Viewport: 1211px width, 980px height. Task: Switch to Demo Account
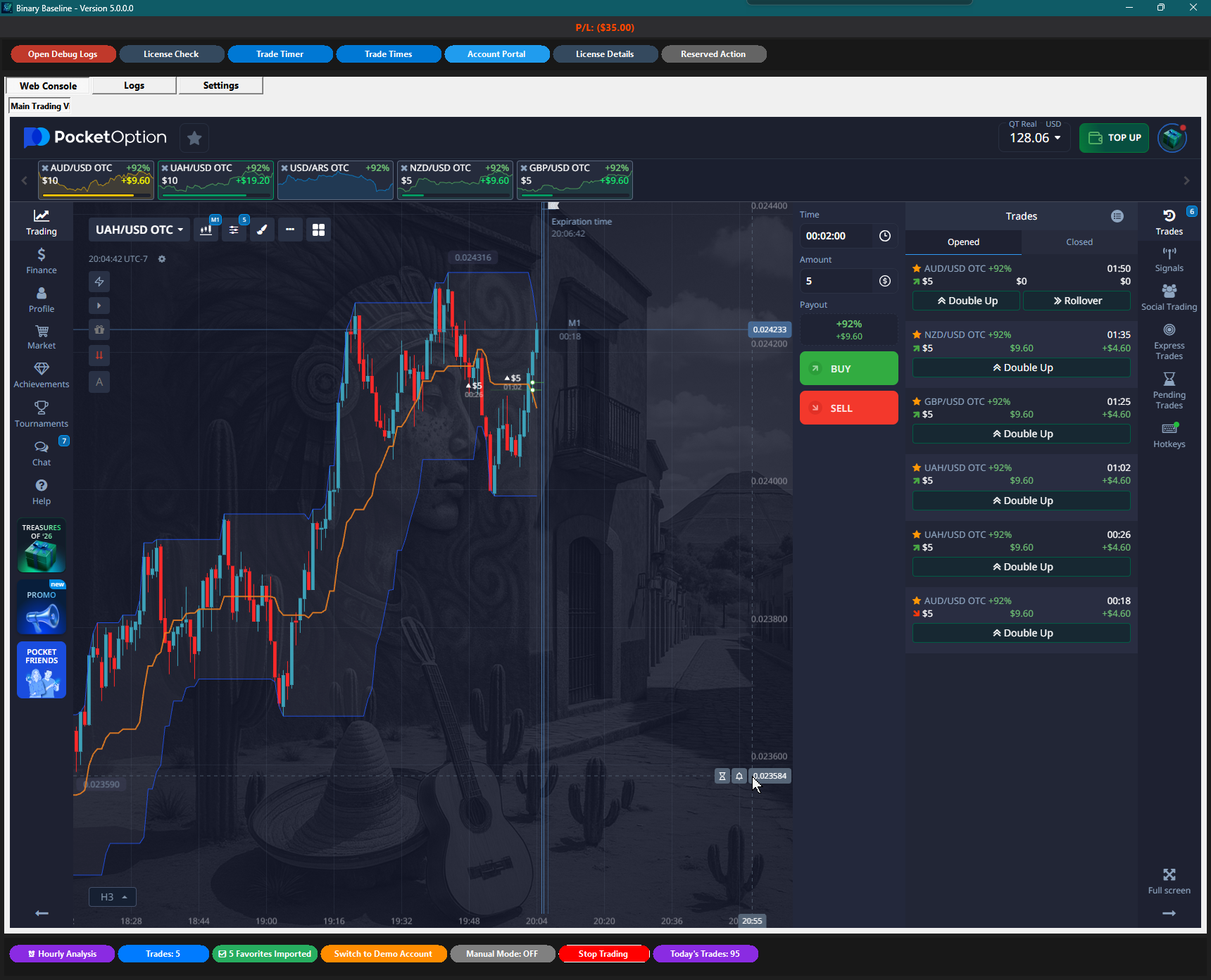(x=383, y=954)
